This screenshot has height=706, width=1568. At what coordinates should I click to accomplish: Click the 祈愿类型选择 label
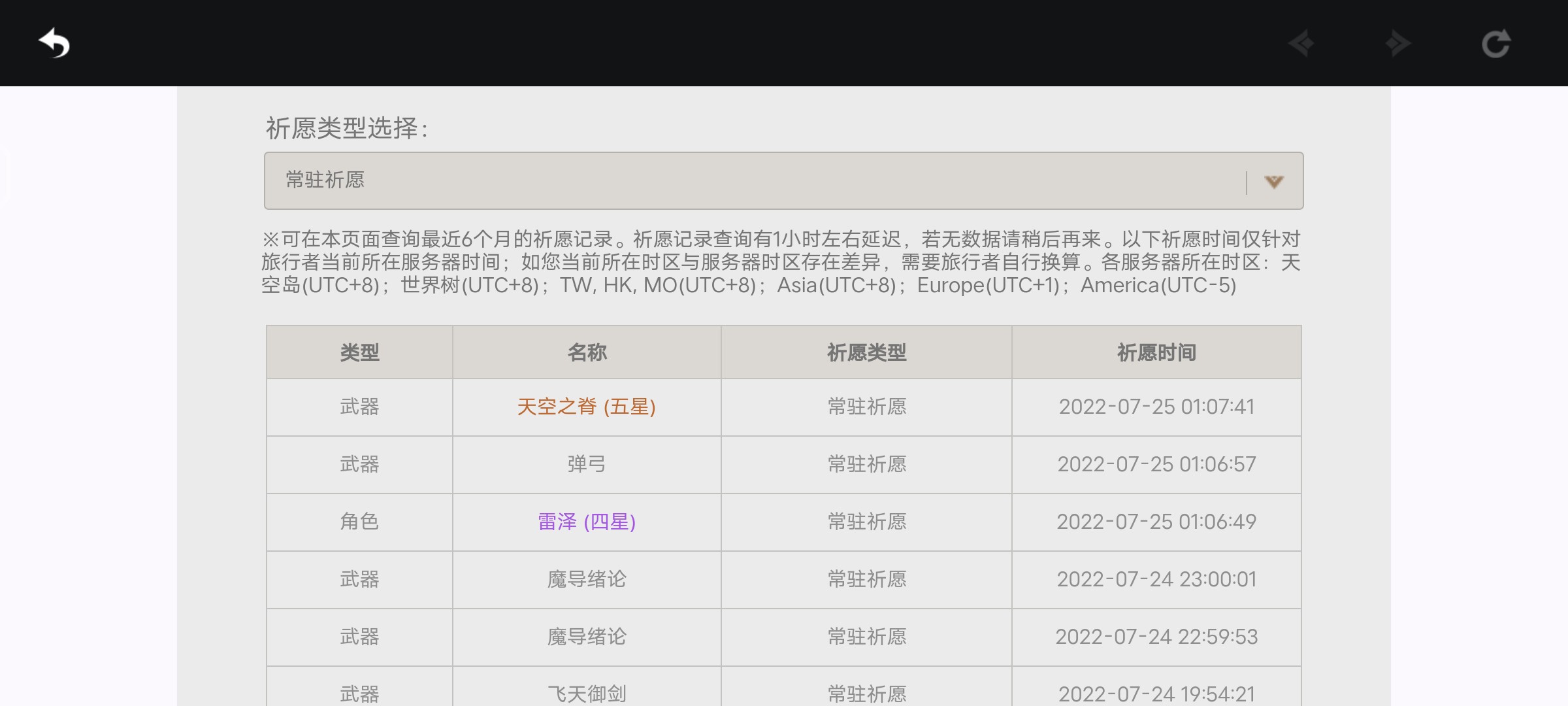tap(347, 128)
